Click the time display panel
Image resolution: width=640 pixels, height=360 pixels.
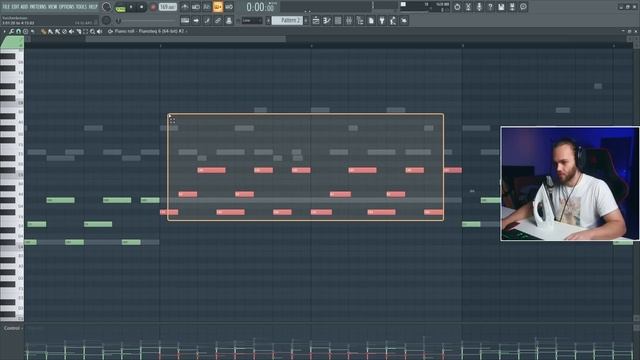(260, 7)
